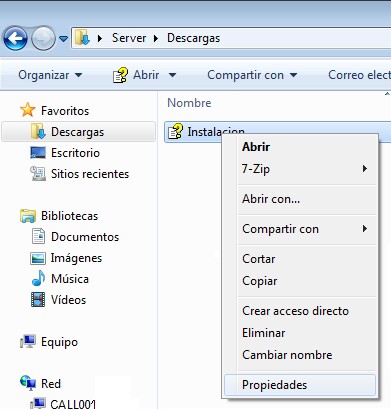The width and height of the screenshot is (391, 411).
Task: Open Propiedades from the context menu
Action: pyautogui.click(x=300, y=385)
